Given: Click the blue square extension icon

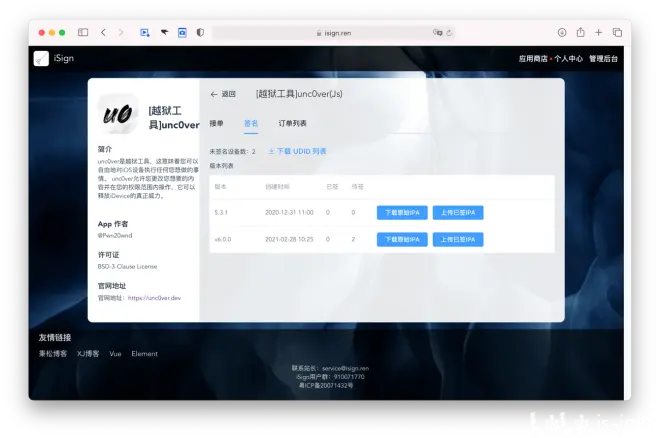Looking at the screenshot, I should point(182,32).
